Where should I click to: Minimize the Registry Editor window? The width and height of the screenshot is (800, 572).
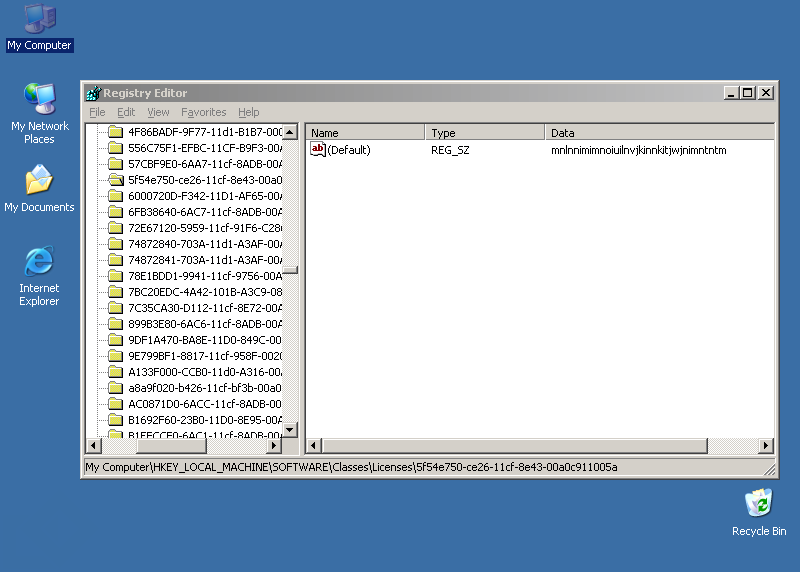click(x=731, y=93)
